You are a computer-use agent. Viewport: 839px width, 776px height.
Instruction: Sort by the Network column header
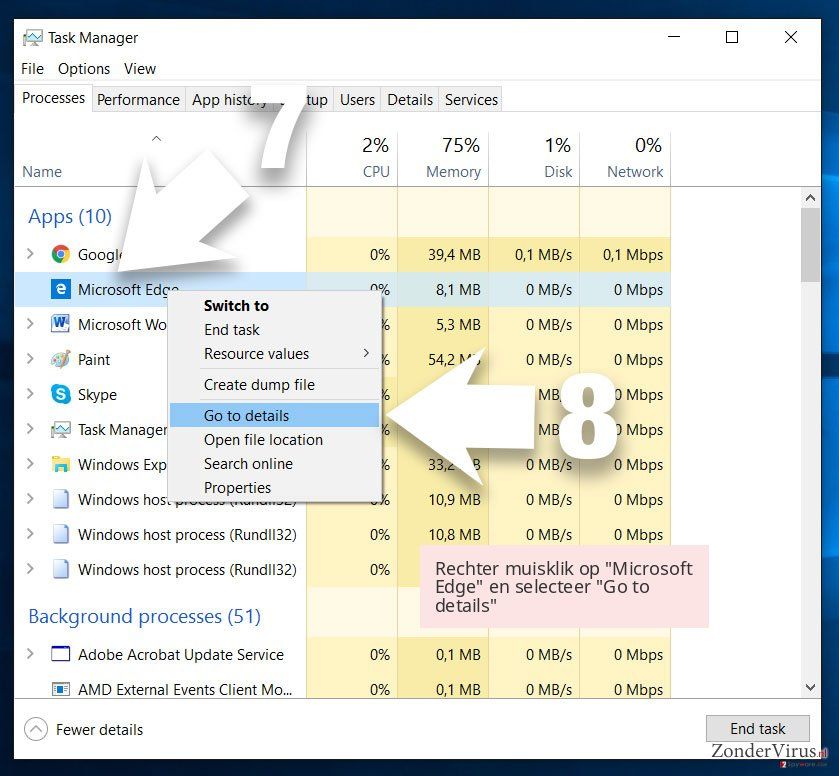tap(625, 158)
